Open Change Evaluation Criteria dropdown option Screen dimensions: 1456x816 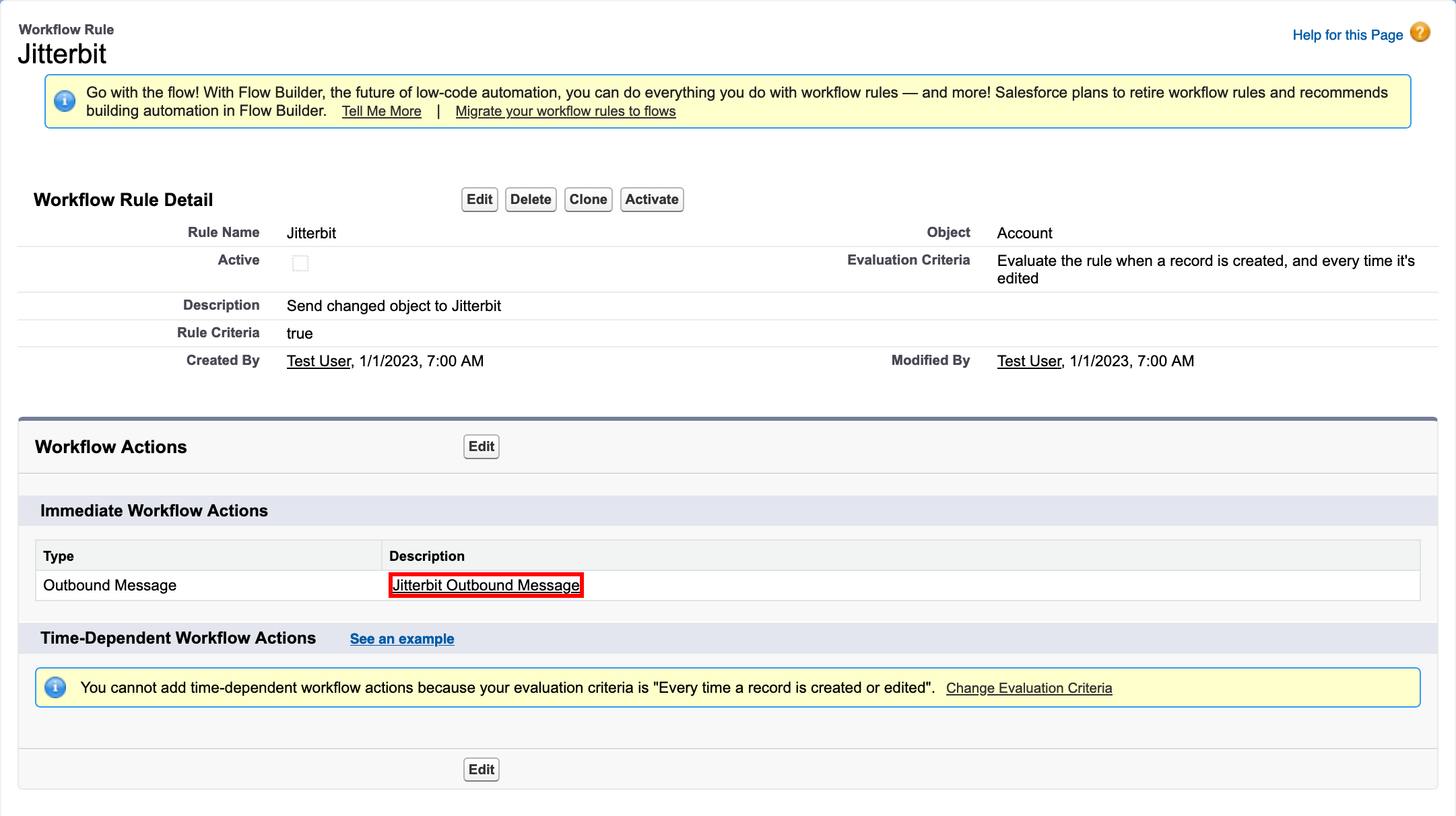(x=1029, y=687)
